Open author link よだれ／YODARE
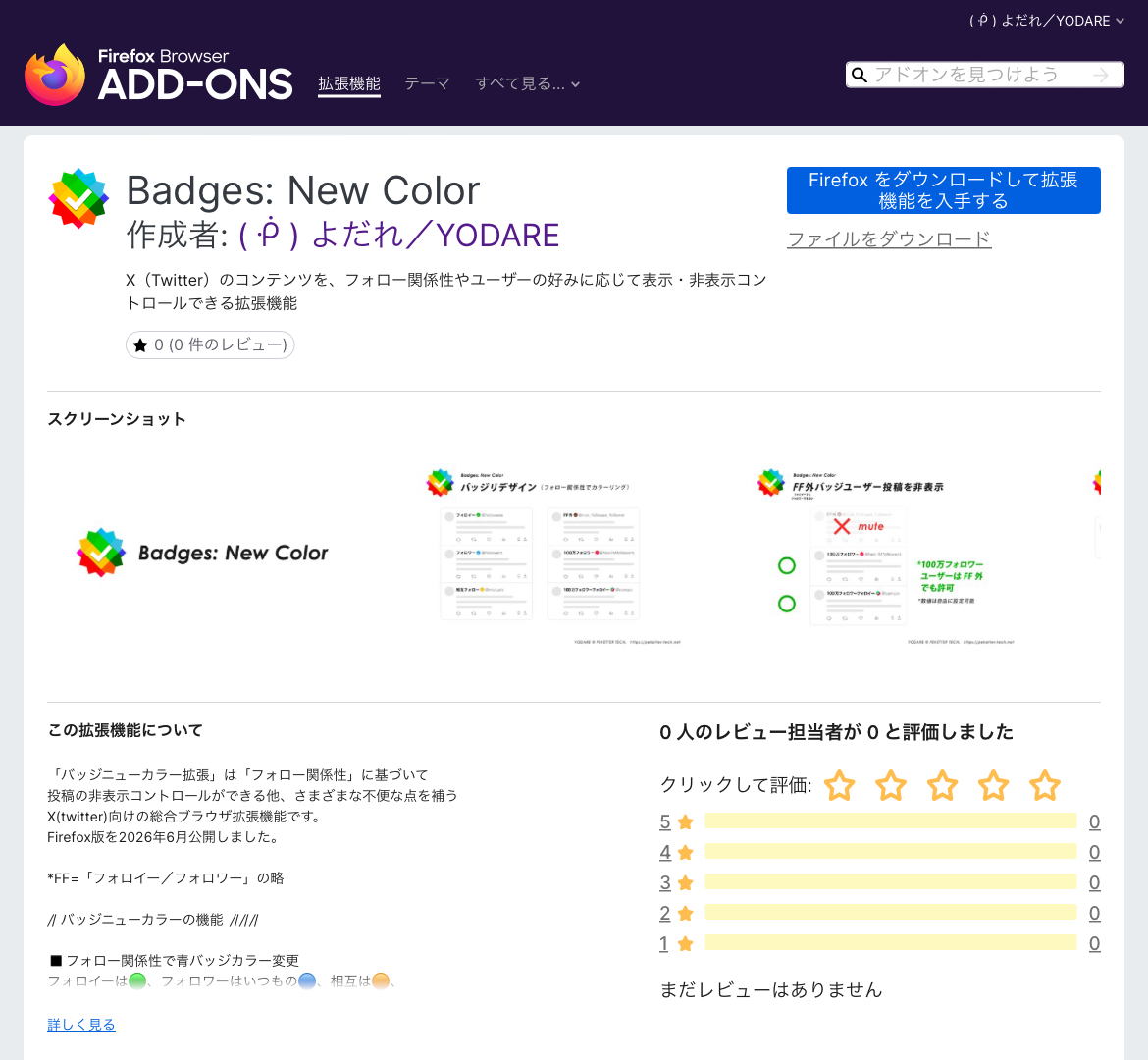Screen dimensions: 1148x1060 coord(399,236)
